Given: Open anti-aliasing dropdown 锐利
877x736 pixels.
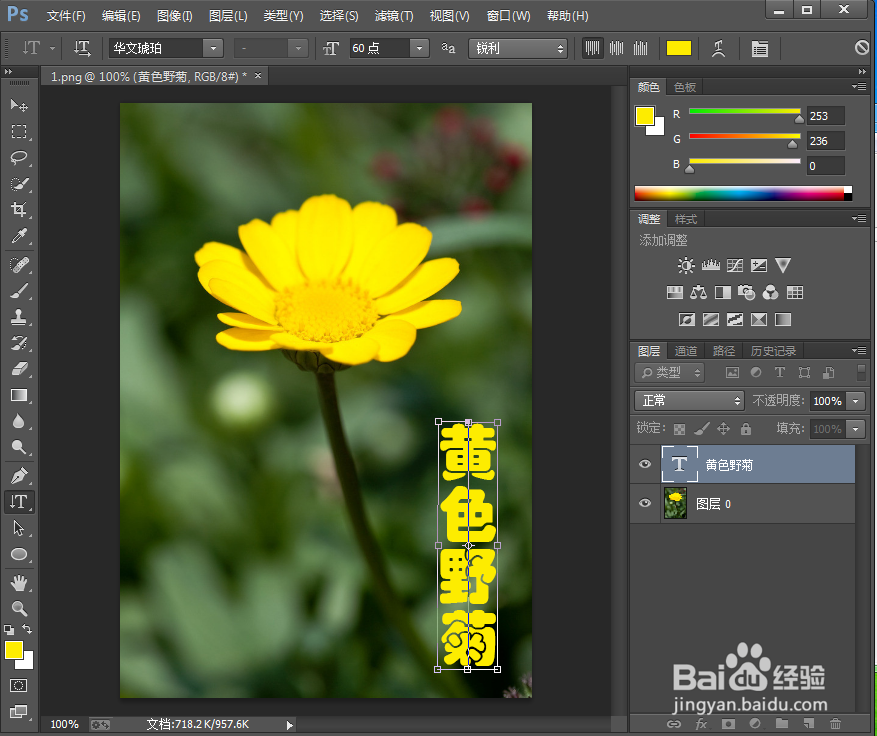Looking at the screenshot, I should [518, 49].
